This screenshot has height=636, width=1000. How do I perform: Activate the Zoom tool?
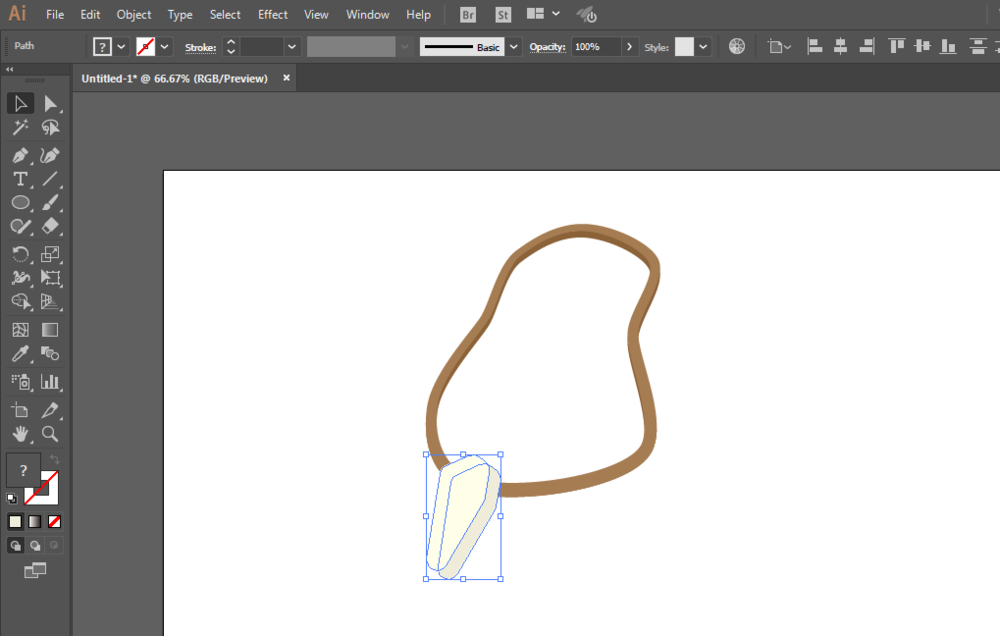click(50, 434)
